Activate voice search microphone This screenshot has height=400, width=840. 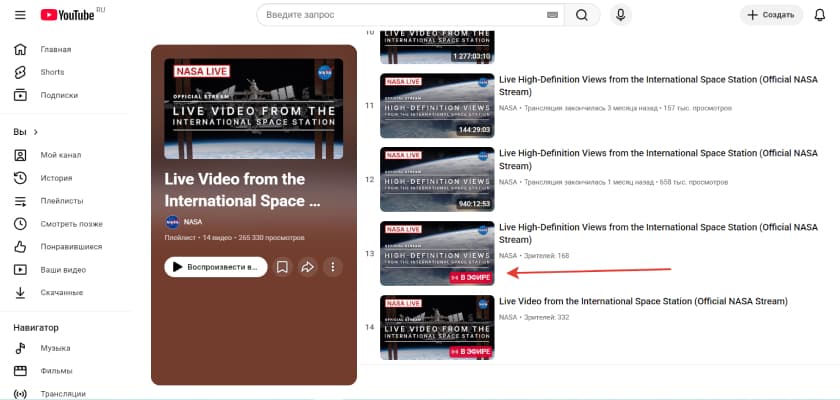(x=620, y=15)
